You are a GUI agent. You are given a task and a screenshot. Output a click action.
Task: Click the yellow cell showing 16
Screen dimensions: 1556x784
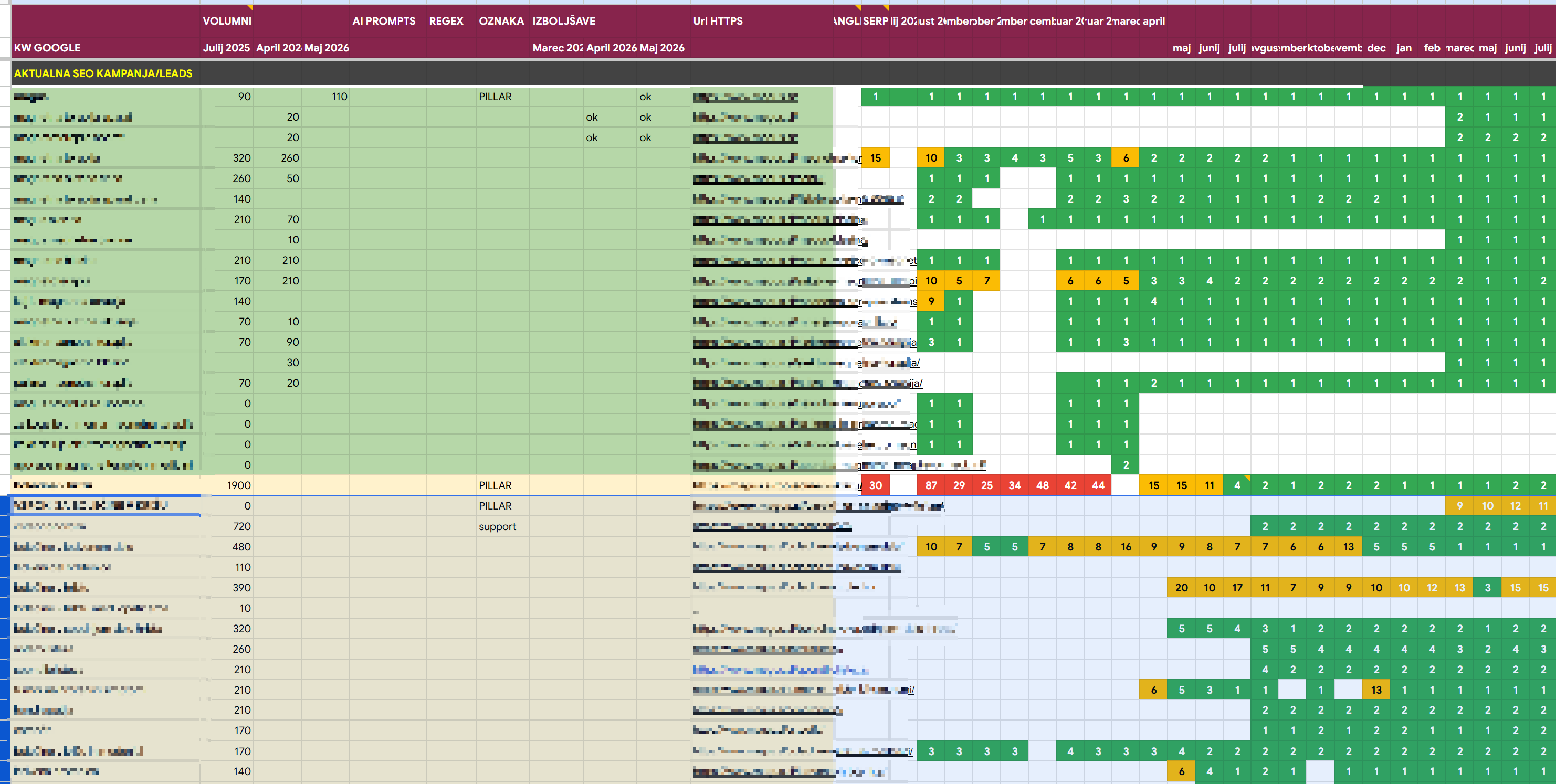point(1126,547)
